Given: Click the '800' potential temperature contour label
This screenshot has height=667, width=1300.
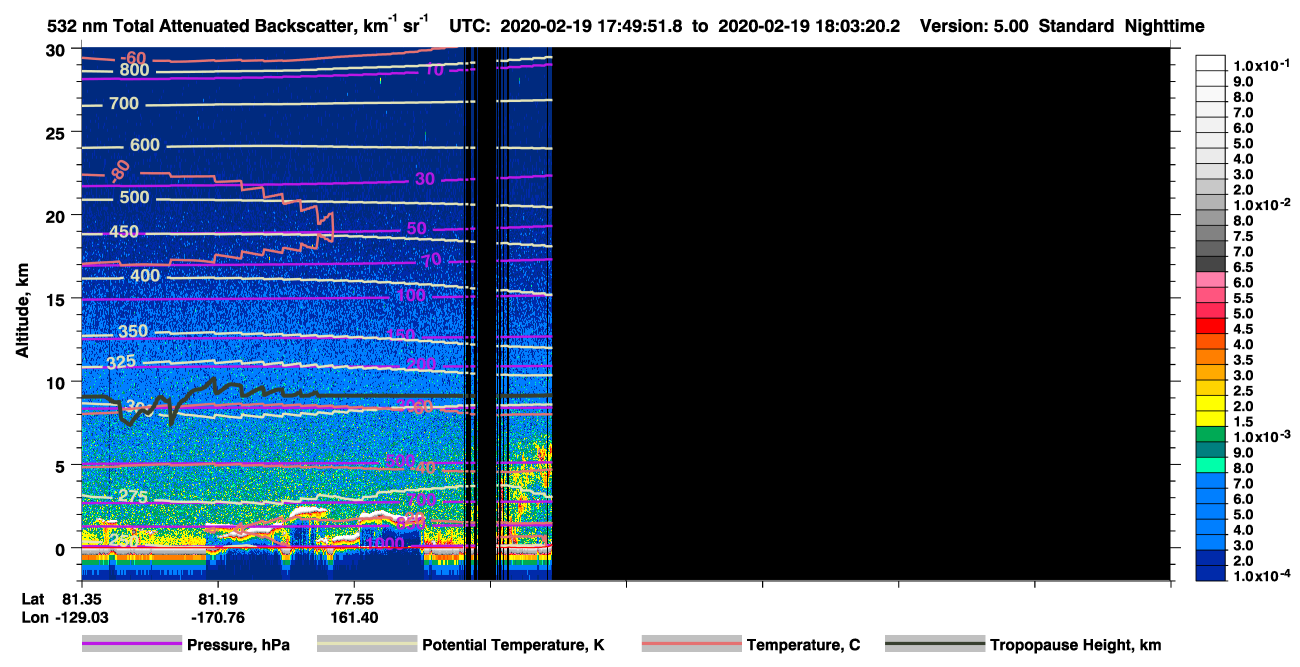Looking at the screenshot, I should [133, 71].
